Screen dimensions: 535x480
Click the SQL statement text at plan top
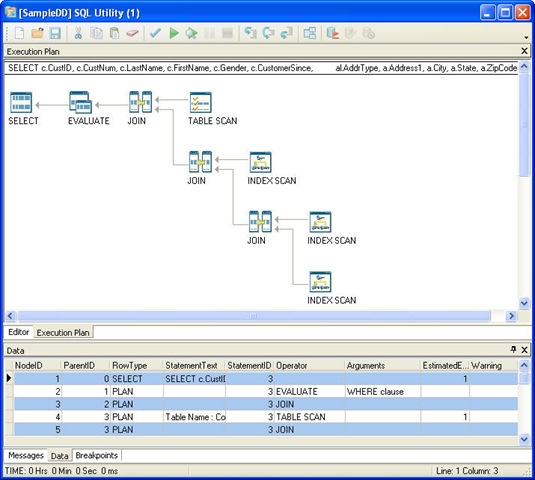[x=262, y=68]
